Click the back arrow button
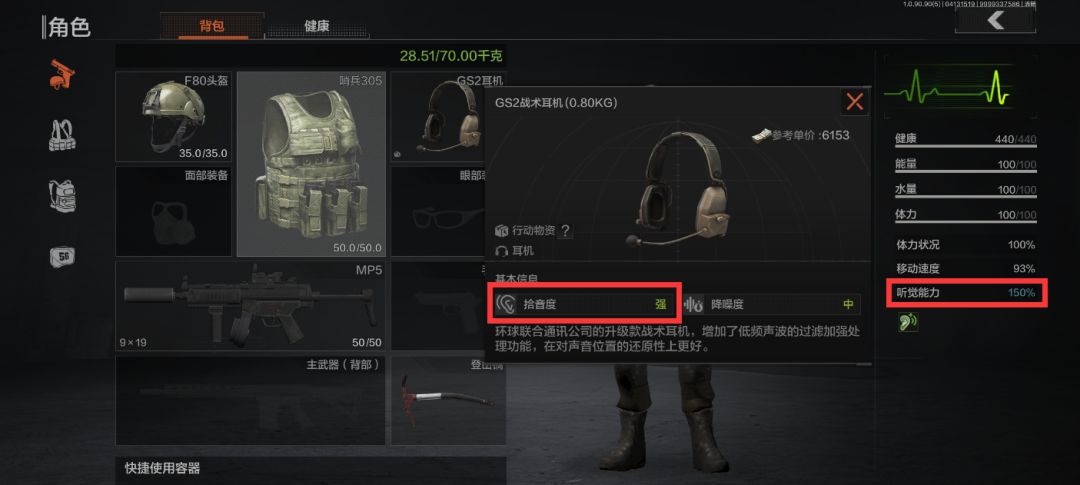 pos(995,21)
